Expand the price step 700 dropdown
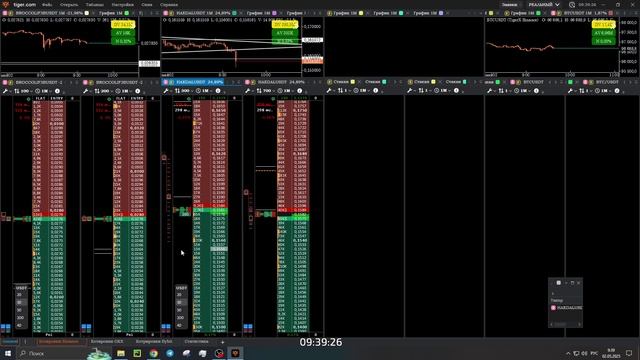 [x=265, y=91]
